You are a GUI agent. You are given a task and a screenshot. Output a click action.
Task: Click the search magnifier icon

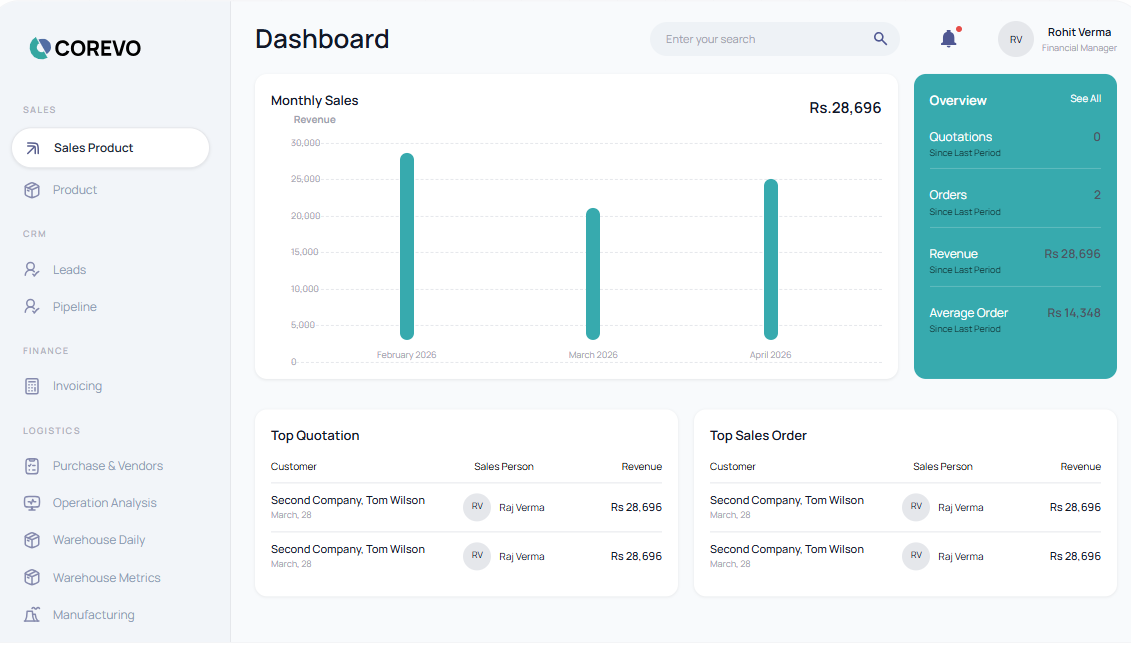[880, 39]
